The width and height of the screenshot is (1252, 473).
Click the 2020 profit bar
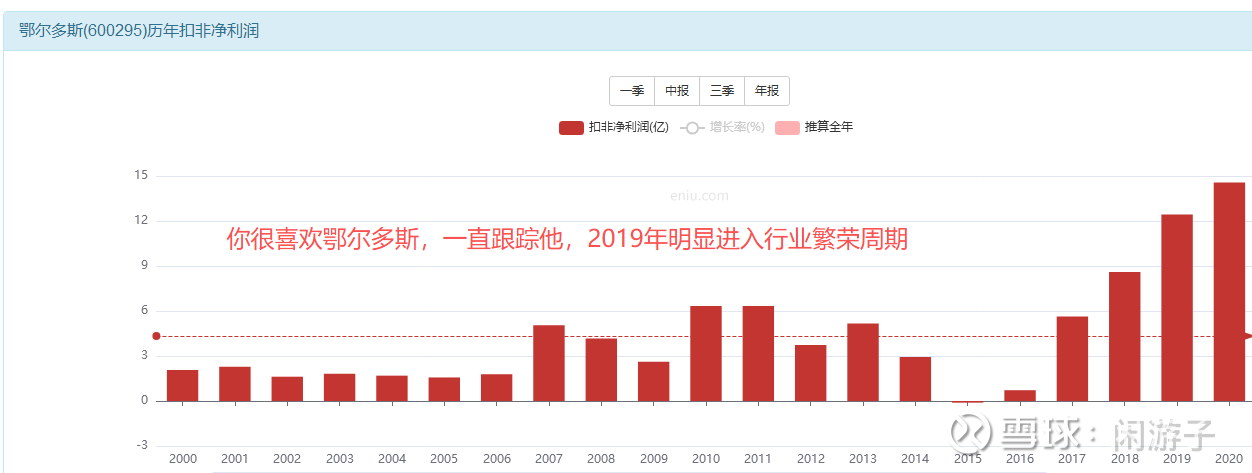(1229, 292)
